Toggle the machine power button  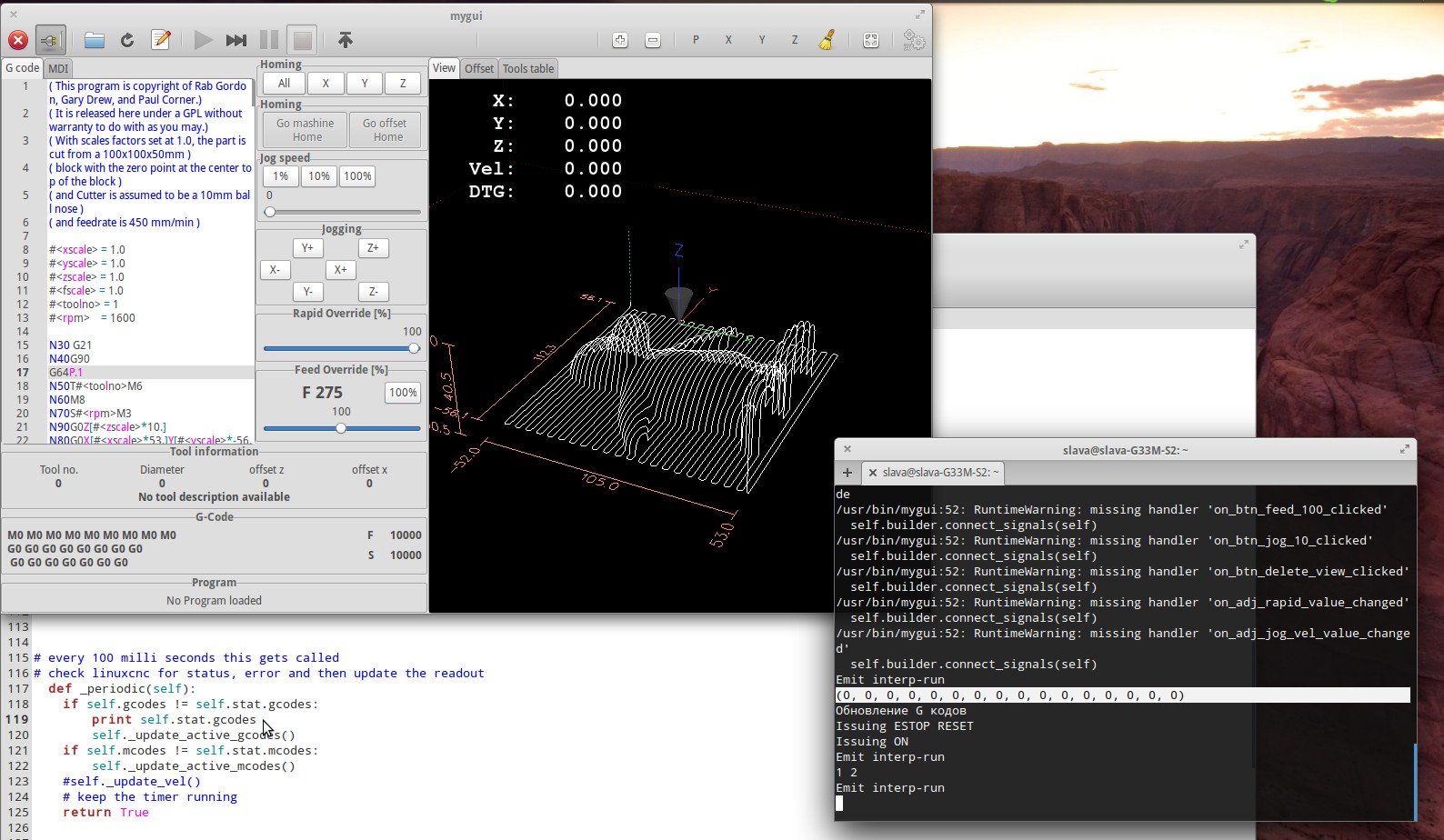point(50,40)
